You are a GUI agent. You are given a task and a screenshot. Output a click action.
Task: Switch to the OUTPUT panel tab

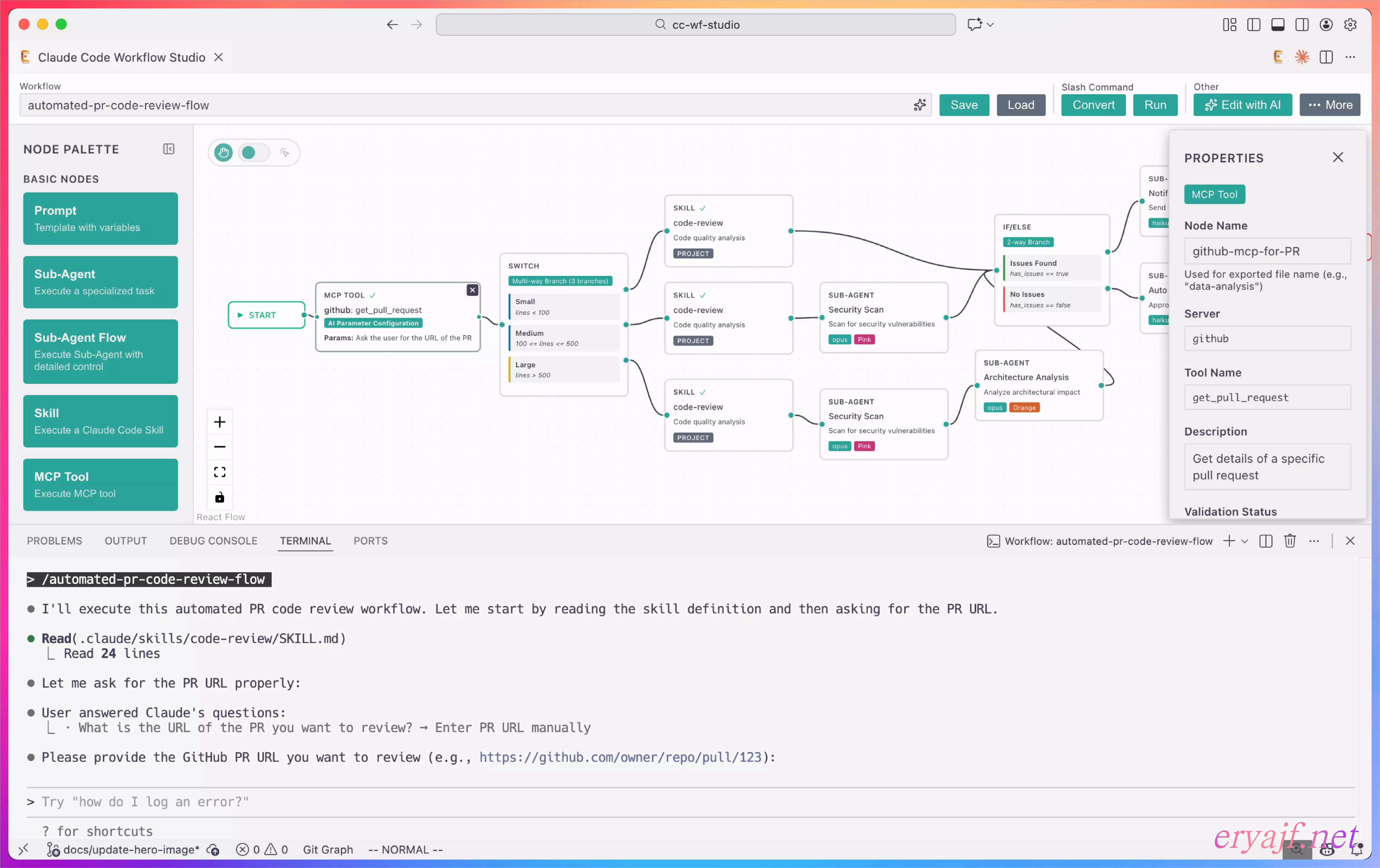[x=125, y=541]
